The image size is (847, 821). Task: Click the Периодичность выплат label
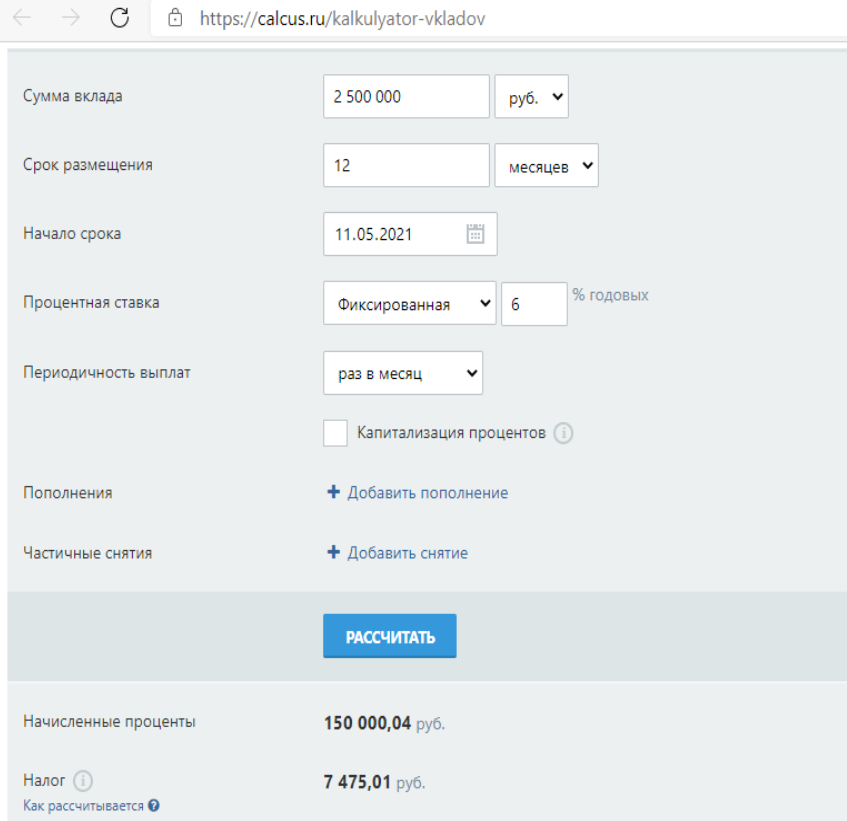point(106,373)
